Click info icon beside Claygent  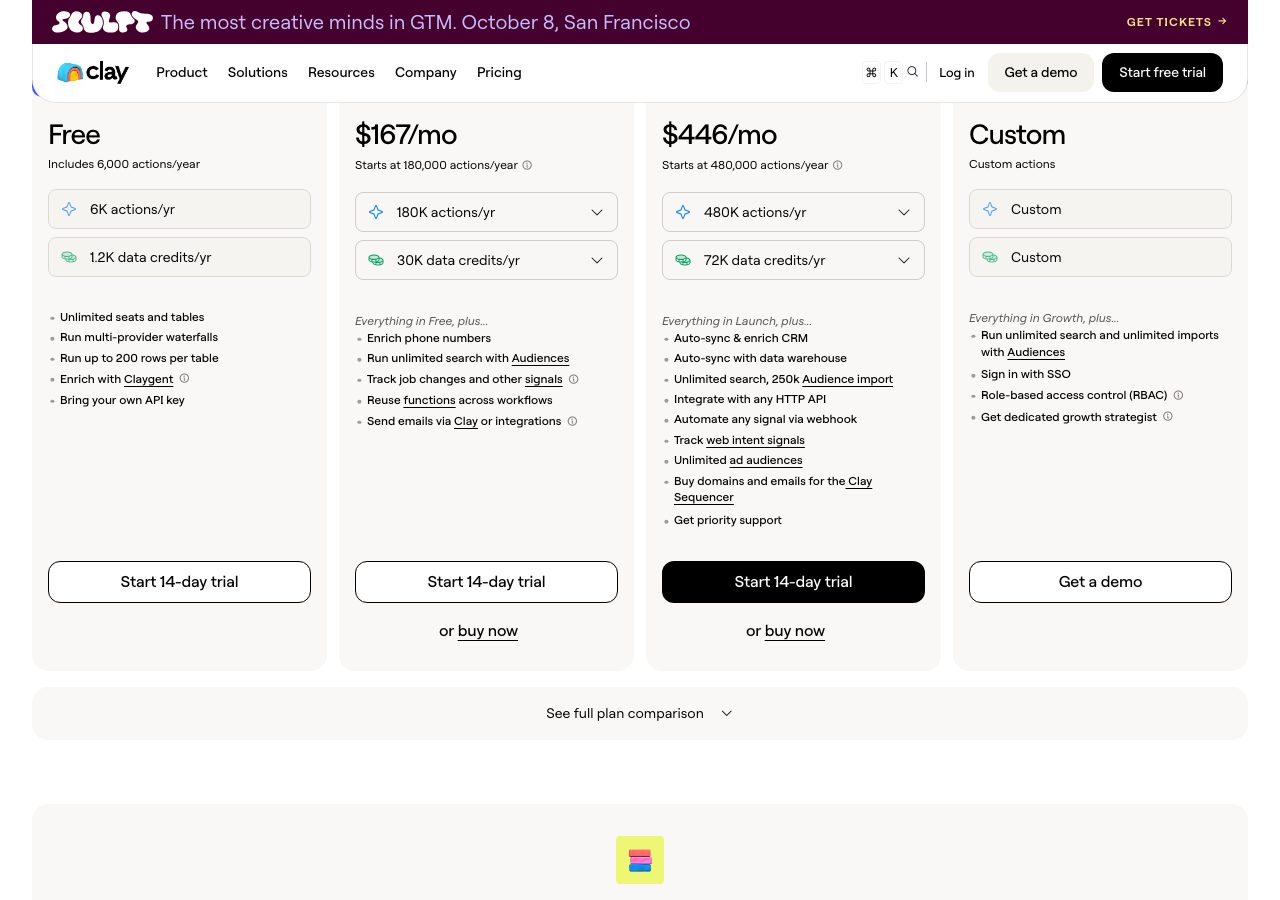(x=184, y=379)
